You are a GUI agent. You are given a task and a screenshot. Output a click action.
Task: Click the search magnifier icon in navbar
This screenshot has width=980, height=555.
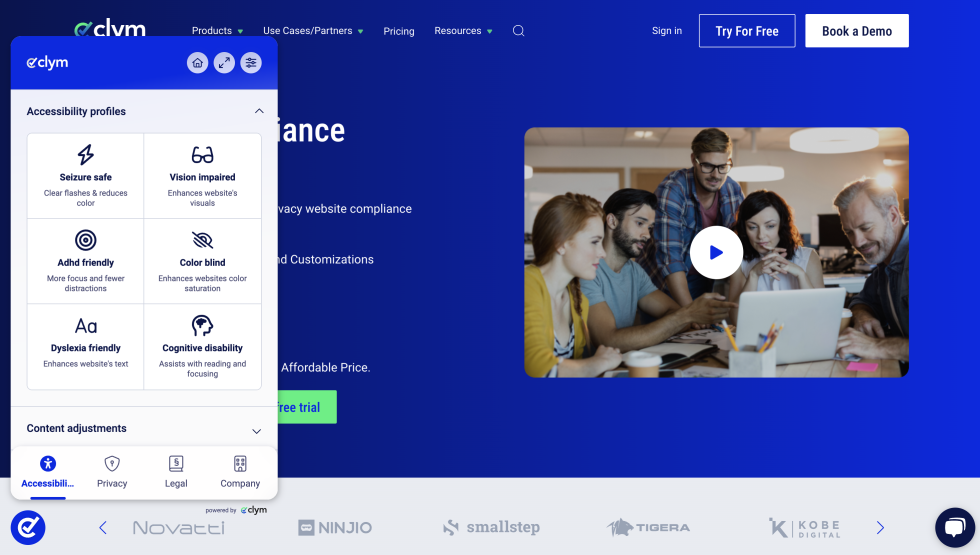(x=518, y=31)
